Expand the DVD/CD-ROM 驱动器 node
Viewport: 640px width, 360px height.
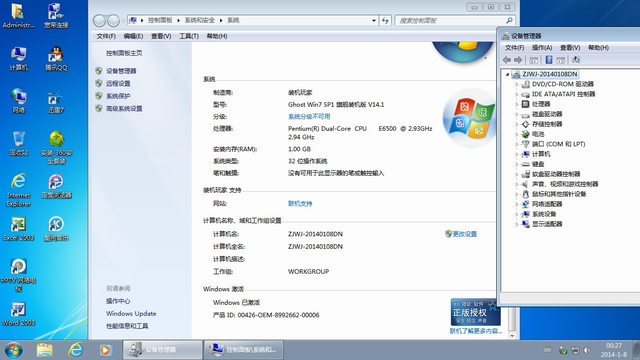click(516, 84)
